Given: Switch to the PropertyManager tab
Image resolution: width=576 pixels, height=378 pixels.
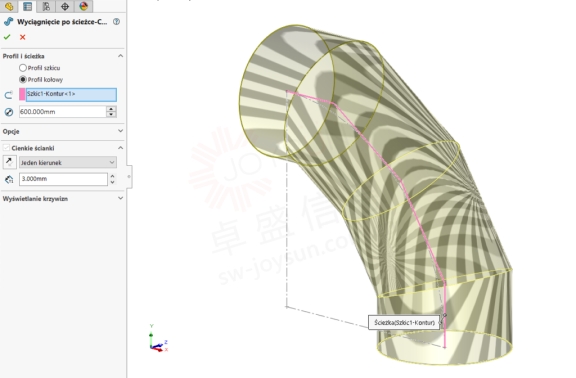Looking at the screenshot, I should [x=27, y=6].
